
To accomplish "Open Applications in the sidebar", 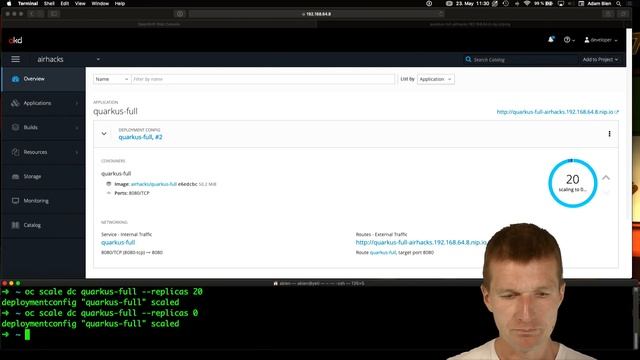I will (x=43, y=103).
